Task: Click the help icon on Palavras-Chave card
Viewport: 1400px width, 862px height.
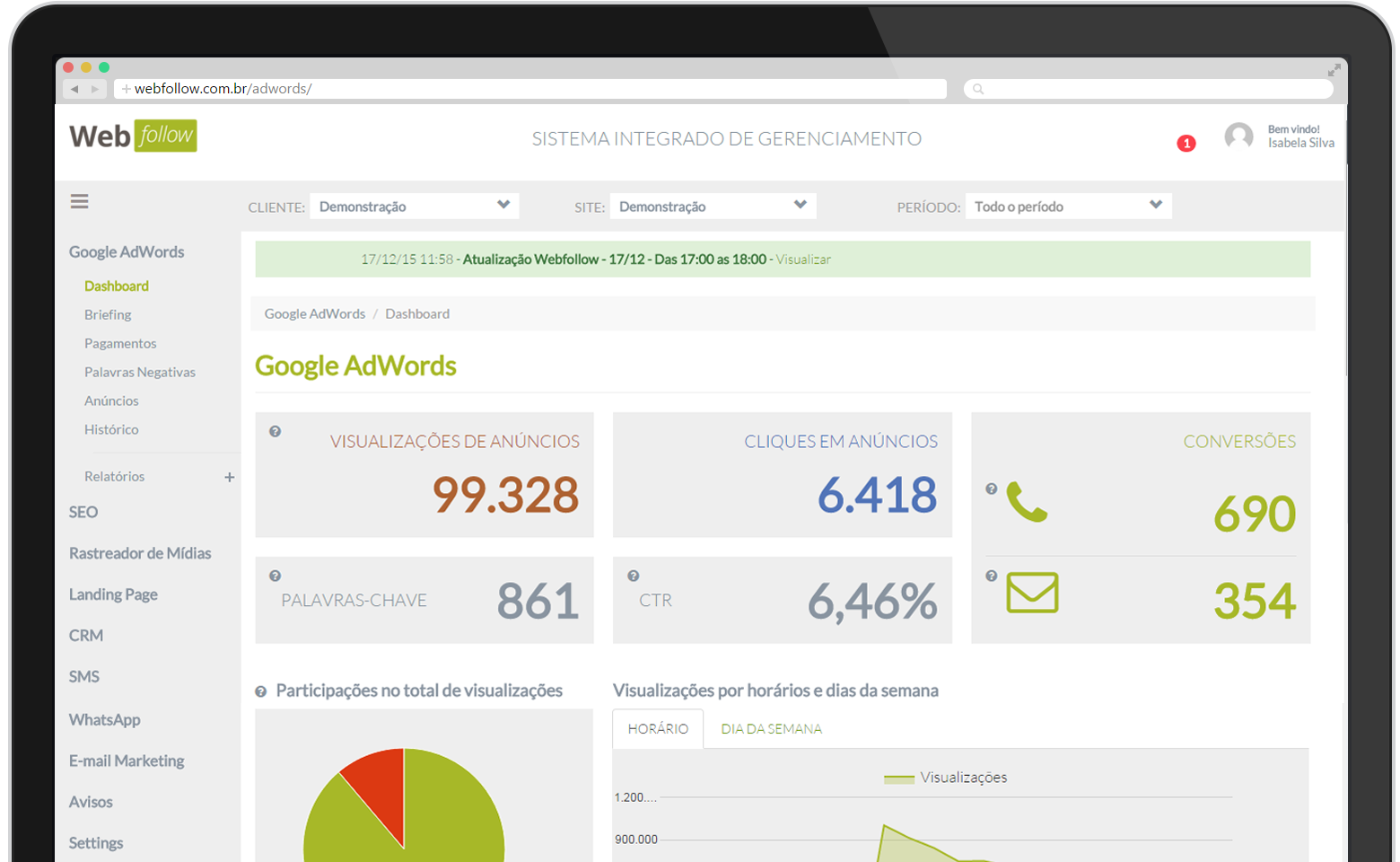Action: click(x=276, y=576)
